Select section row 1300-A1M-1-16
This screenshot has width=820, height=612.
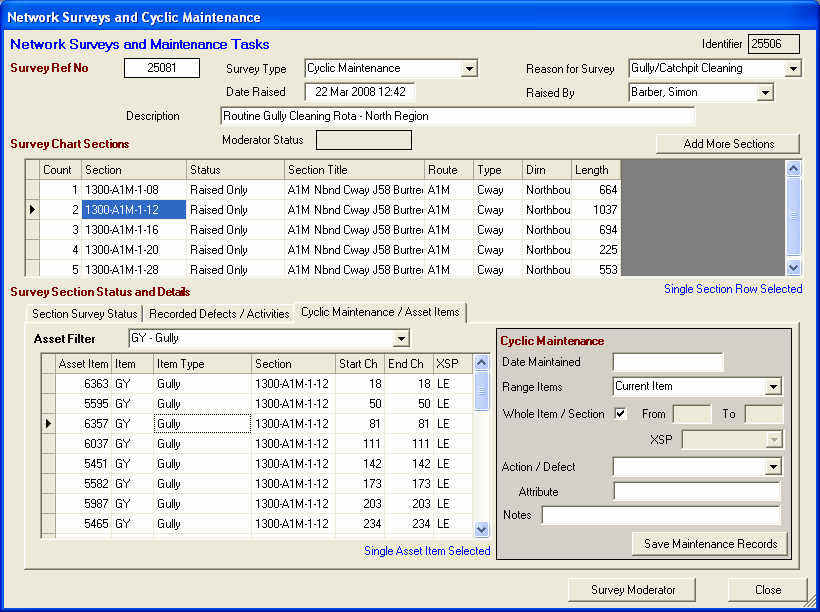(134, 230)
